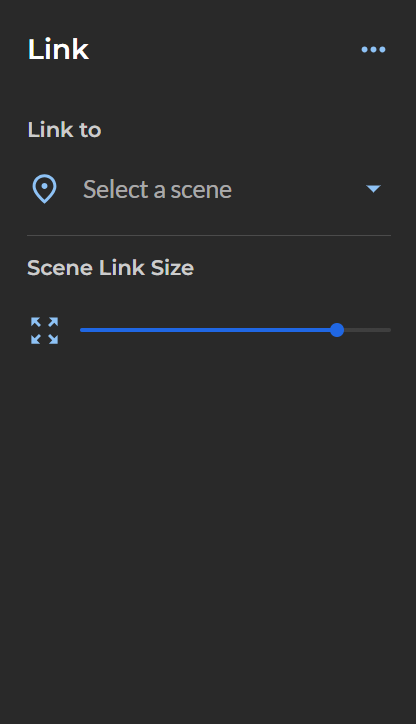Click the location pin icon beside scene selector
The width and height of the screenshot is (416, 724).
tap(44, 189)
